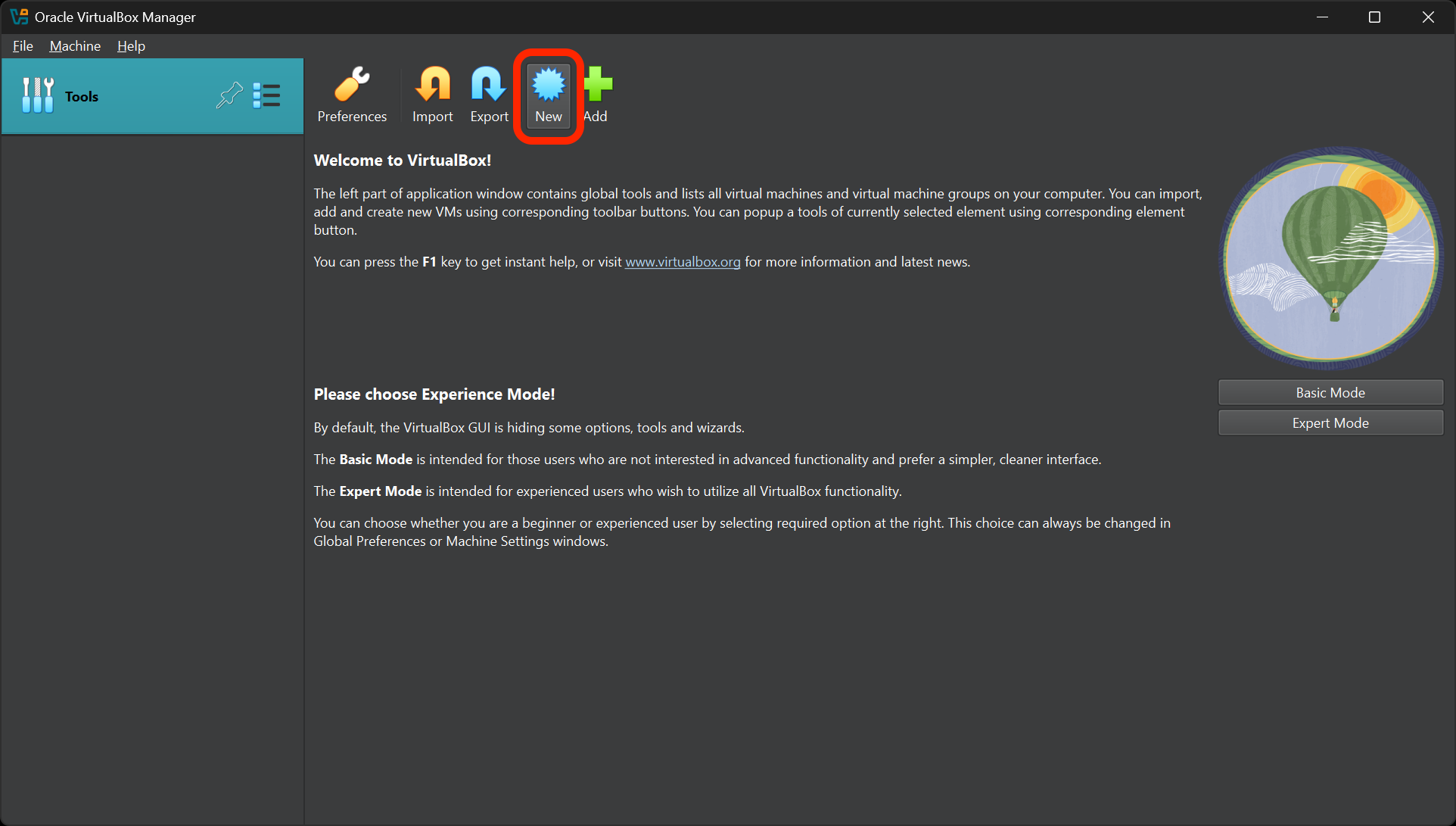Visit the www.virtualbox.org link
This screenshot has height=826, width=1456.
tap(683, 261)
